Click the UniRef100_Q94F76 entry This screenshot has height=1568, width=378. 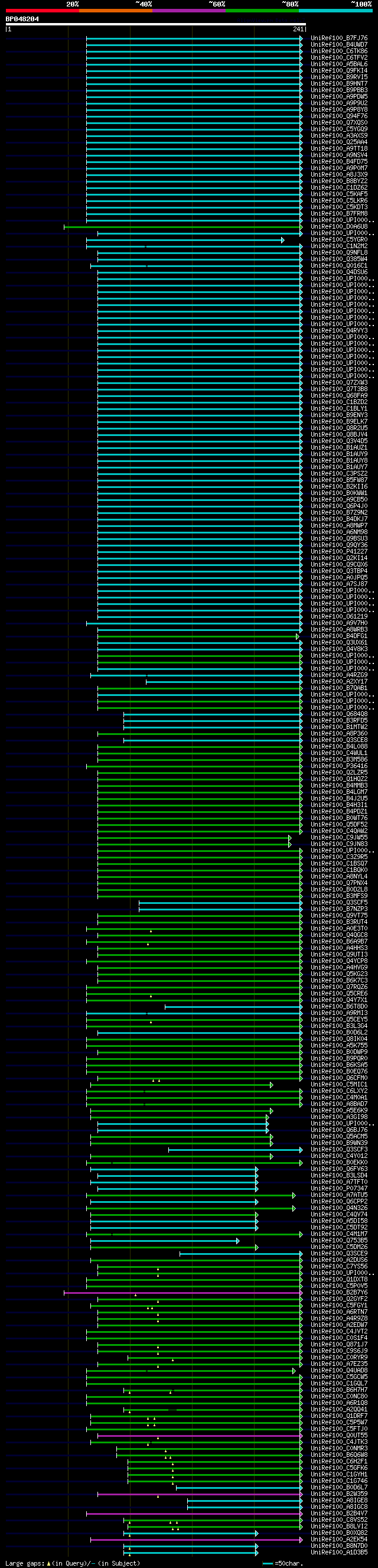pyautogui.click(x=339, y=116)
